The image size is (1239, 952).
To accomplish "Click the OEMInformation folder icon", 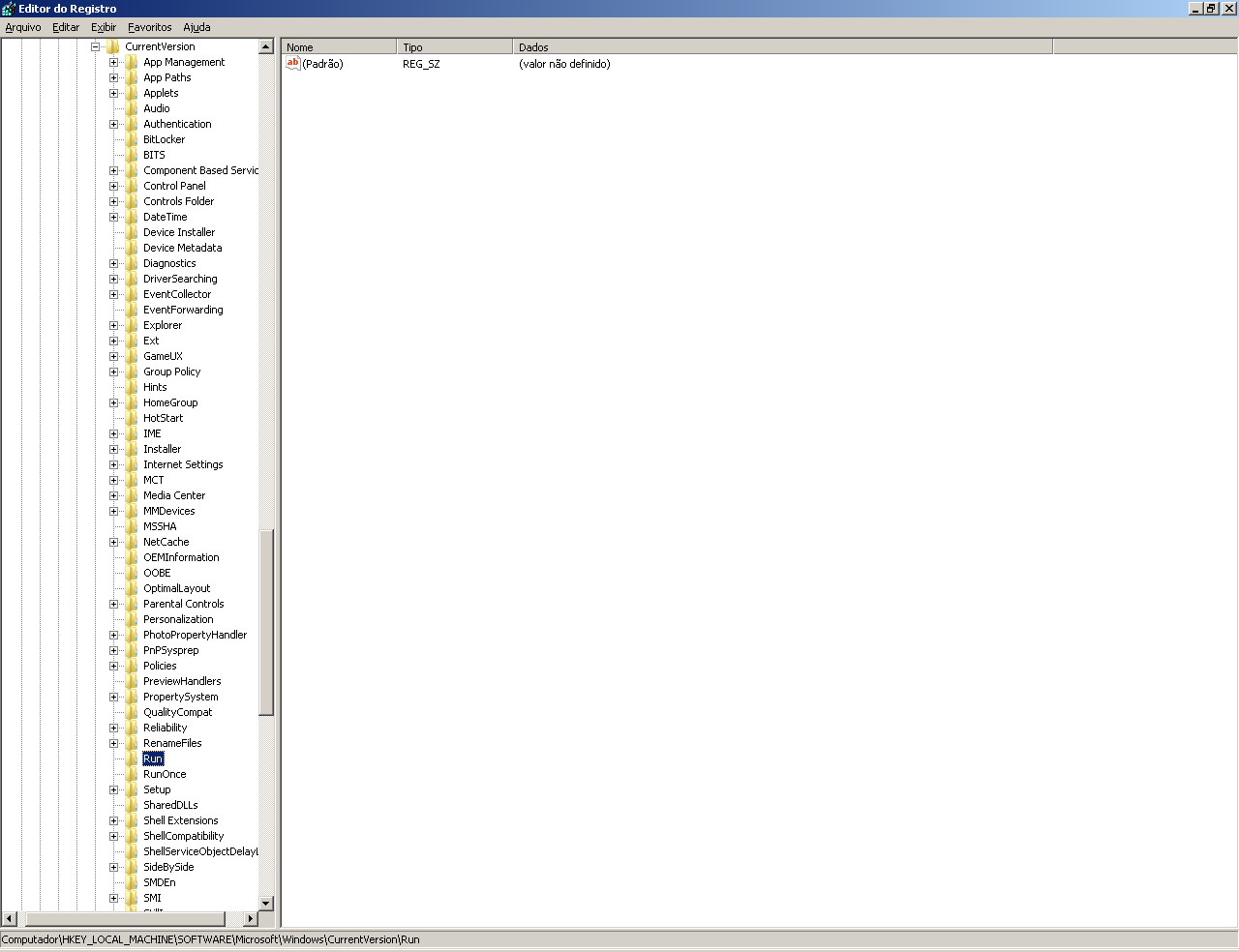I will pos(132,557).
